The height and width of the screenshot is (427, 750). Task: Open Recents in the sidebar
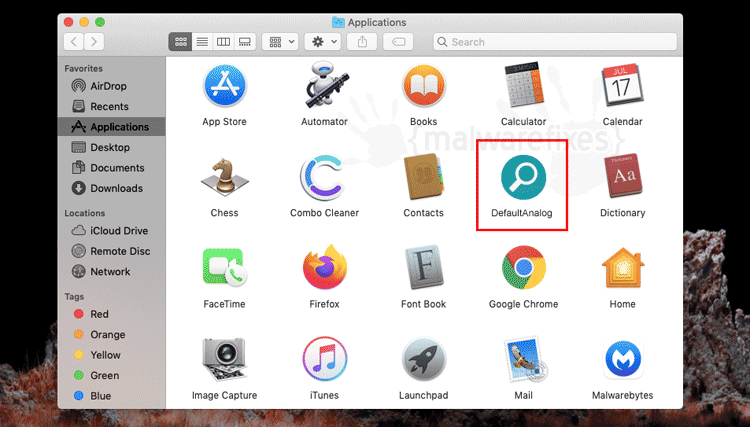point(111,106)
